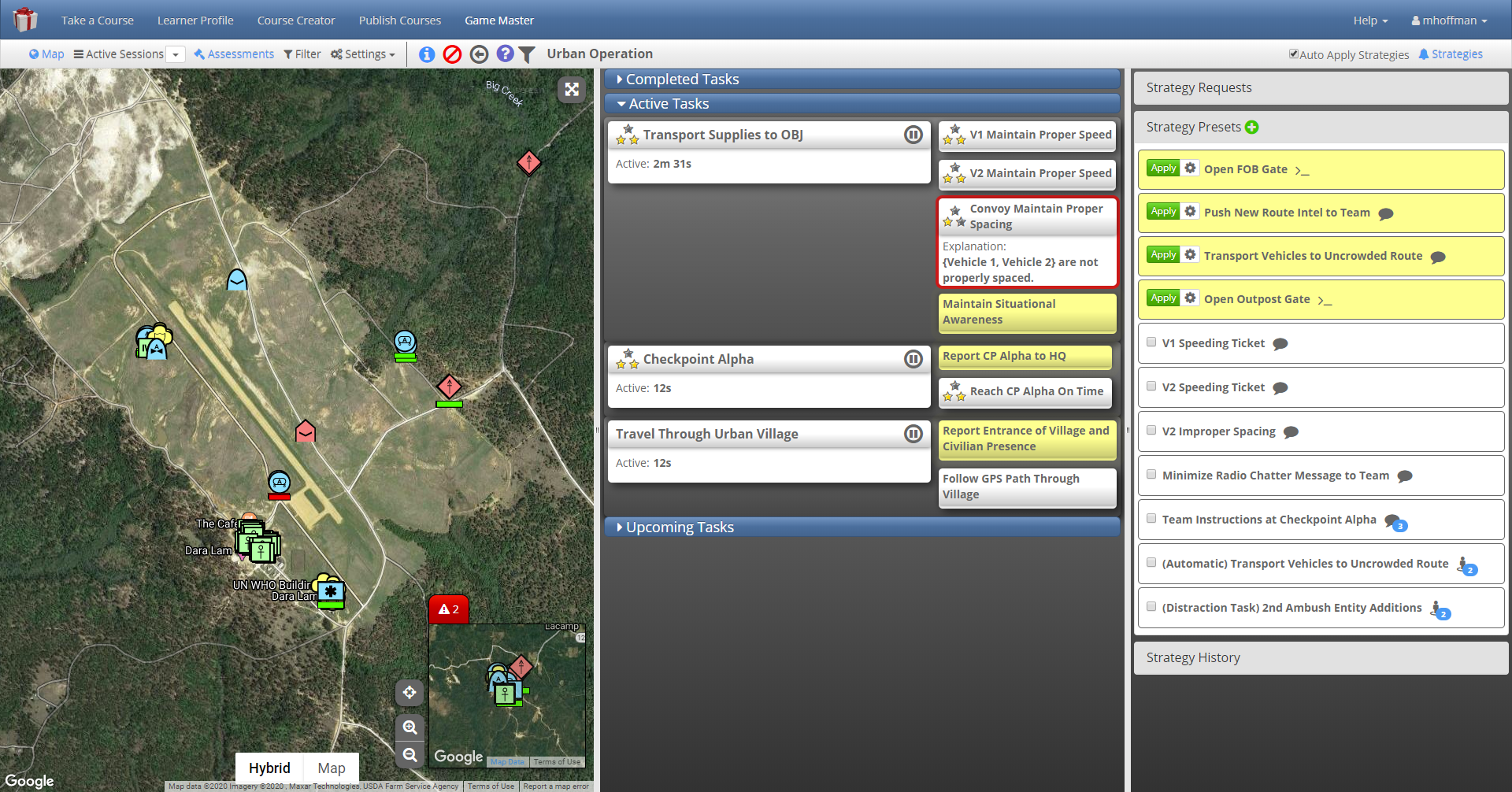The height and width of the screenshot is (792, 1512).
Task: Click the back arrow circle icon
Action: point(479,54)
